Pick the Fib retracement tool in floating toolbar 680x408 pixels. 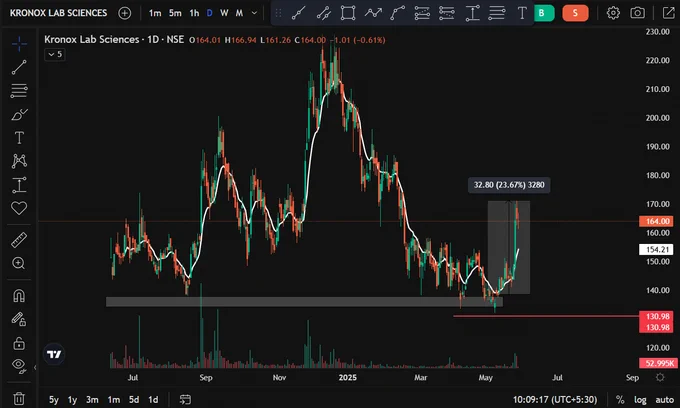point(422,13)
